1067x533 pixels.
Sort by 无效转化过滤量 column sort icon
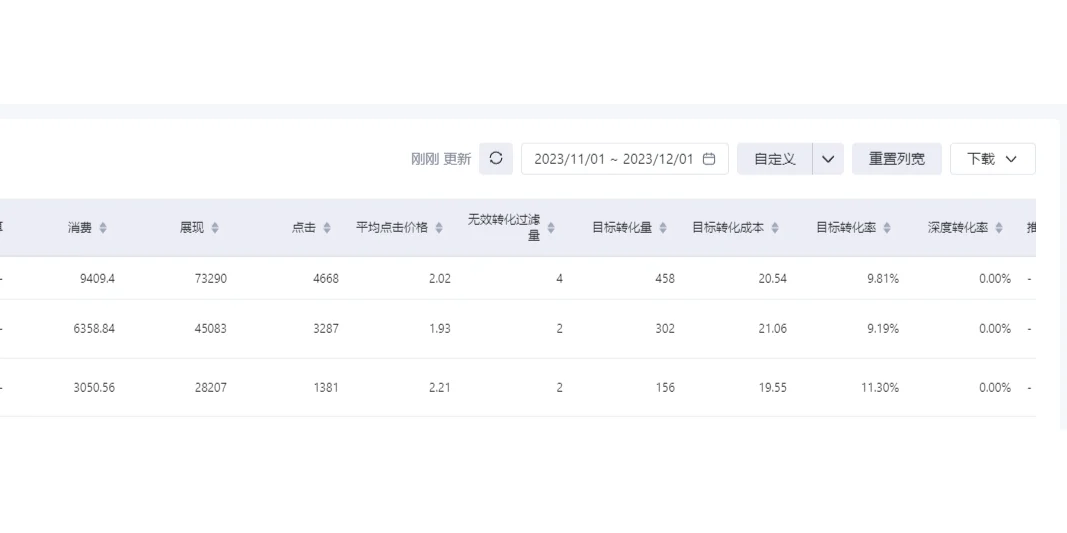(x=550, y=228)
